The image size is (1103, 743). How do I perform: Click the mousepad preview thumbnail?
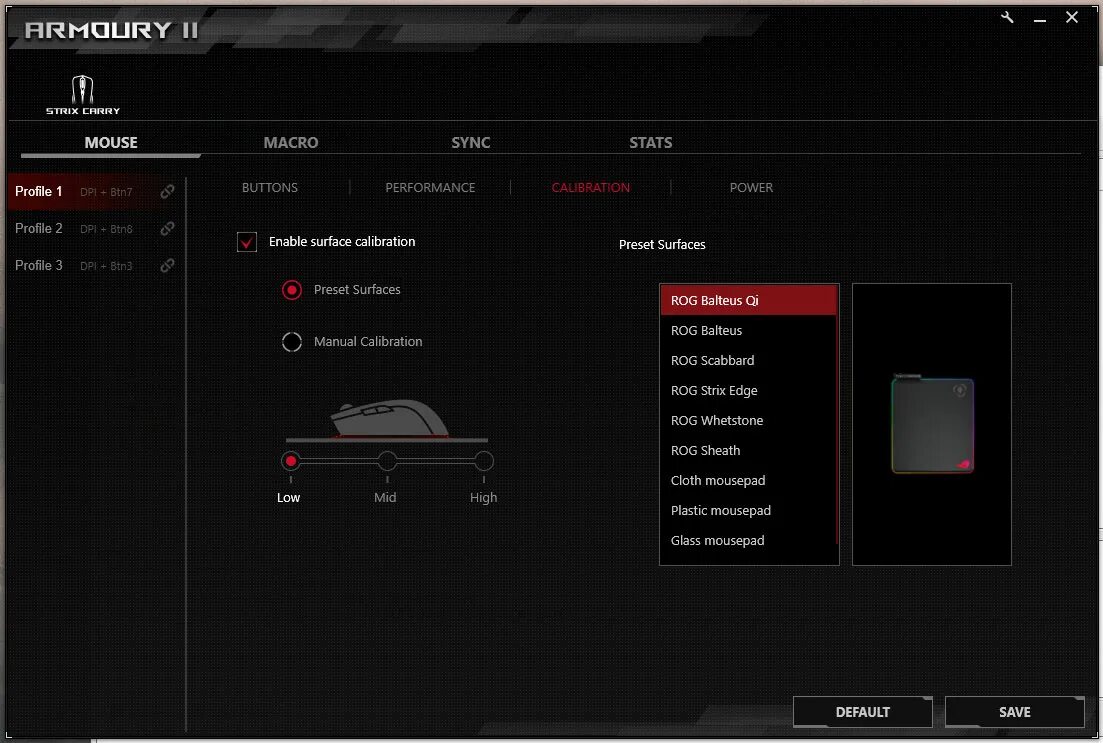[x=932, y=424]
